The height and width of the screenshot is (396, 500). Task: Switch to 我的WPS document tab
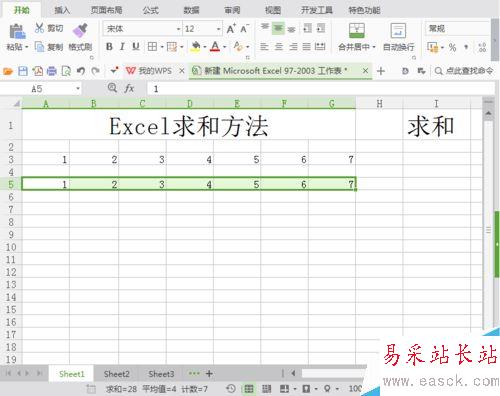[x=149, y=71]
